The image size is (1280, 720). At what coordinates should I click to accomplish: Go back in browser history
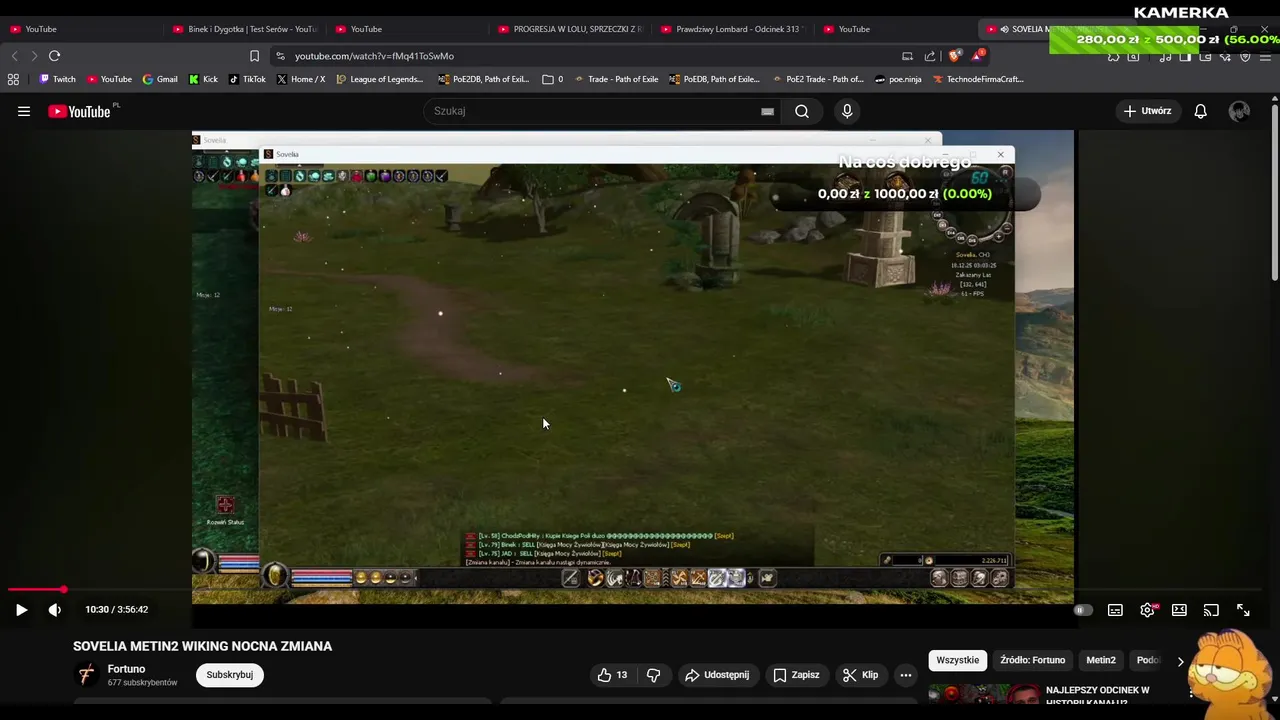point(14,56)
